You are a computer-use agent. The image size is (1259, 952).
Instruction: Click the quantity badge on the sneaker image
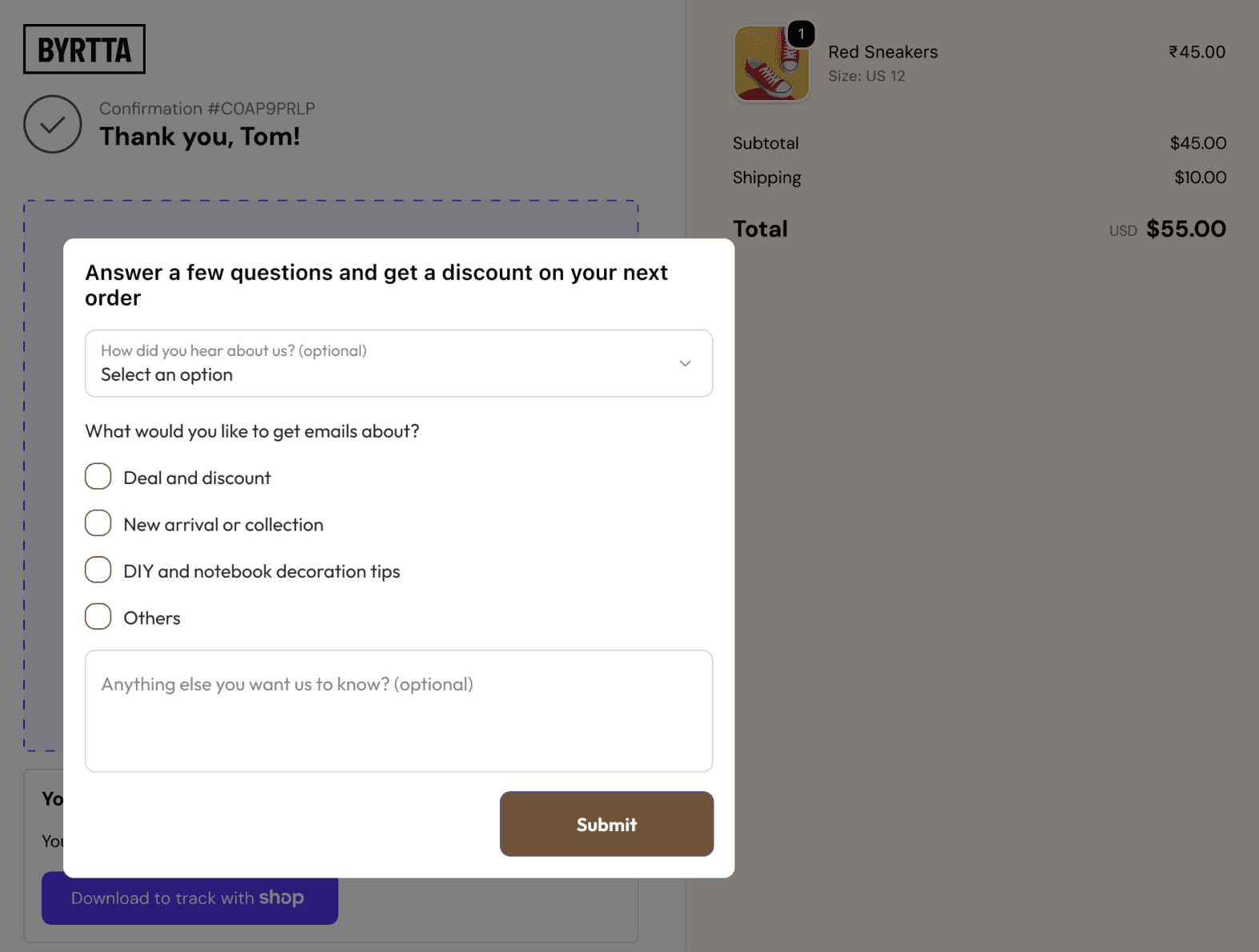[801, 34]
